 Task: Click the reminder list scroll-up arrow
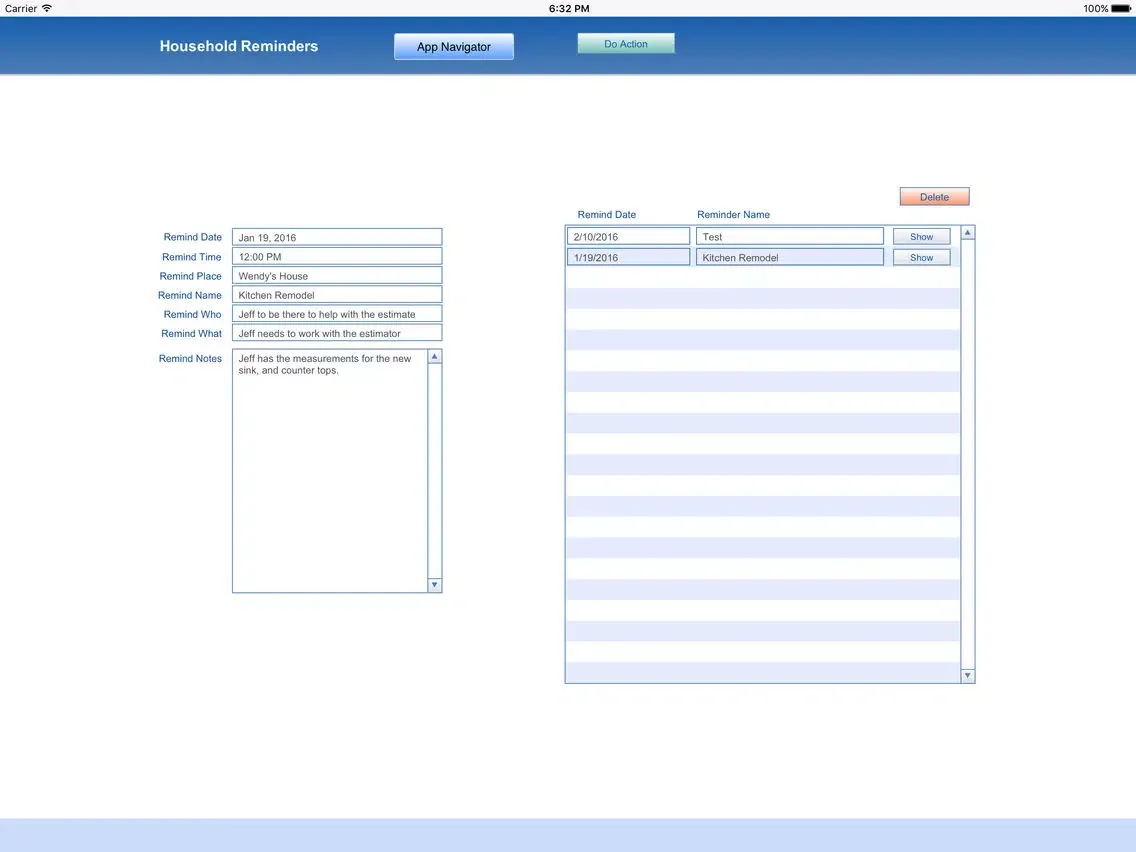coord(967,233)
